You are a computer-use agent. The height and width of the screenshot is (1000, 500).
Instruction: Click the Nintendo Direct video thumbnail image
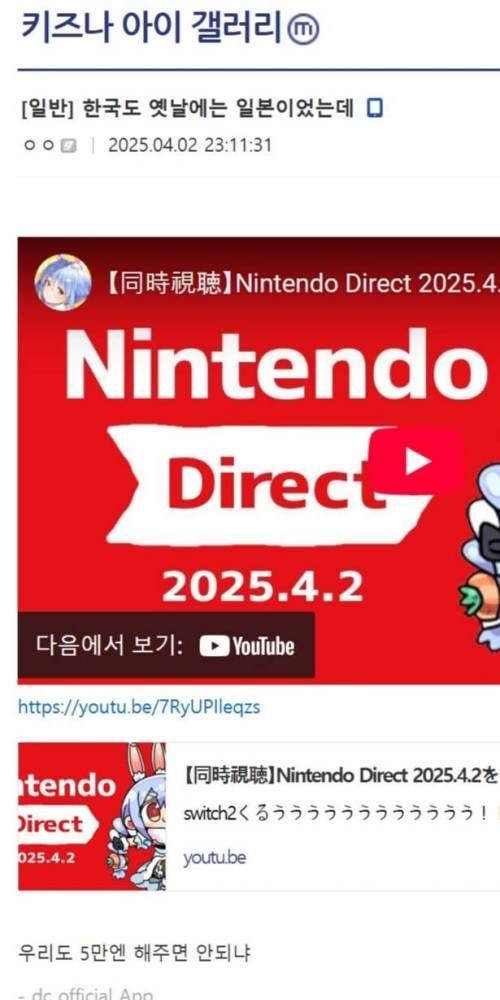[259, 460]
